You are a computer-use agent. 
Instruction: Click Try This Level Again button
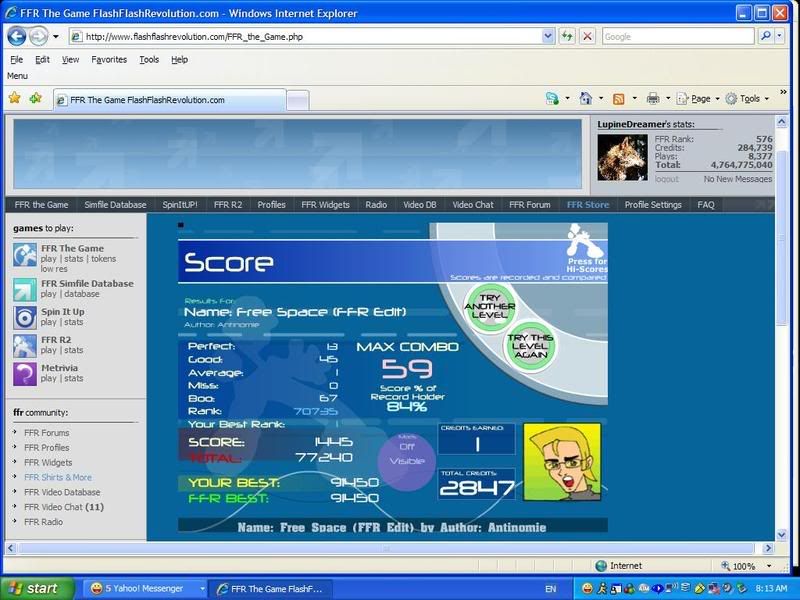[x=529, y=343]
